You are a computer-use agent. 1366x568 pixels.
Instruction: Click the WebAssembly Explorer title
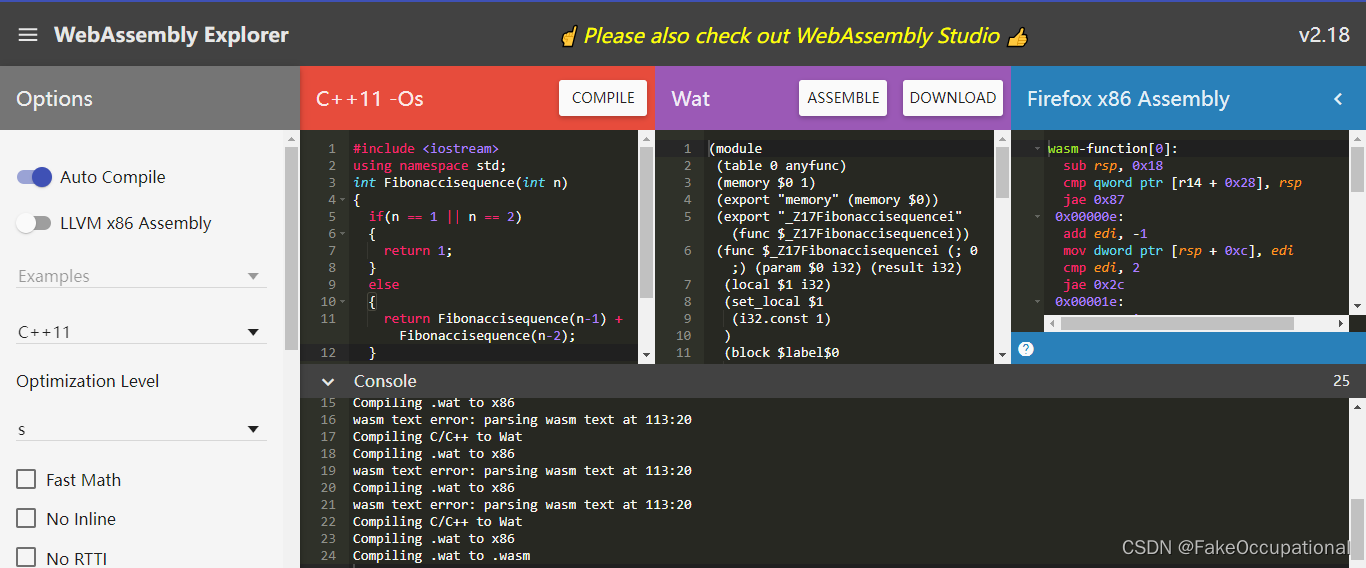point(171,35)
